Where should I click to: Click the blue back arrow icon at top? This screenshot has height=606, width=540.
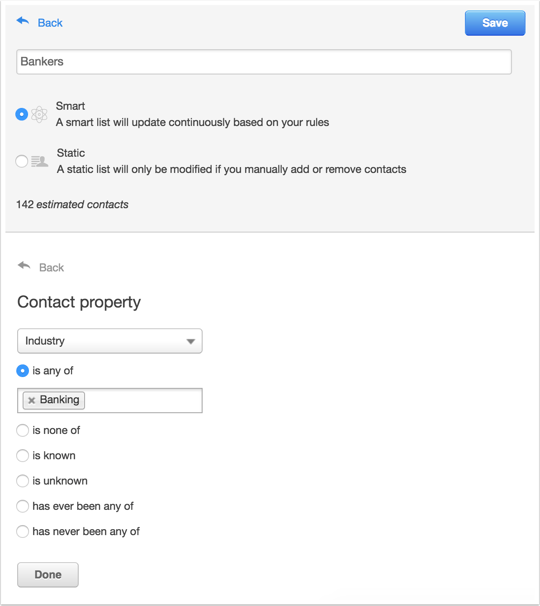pyautogui.click(x=23, y=21)
